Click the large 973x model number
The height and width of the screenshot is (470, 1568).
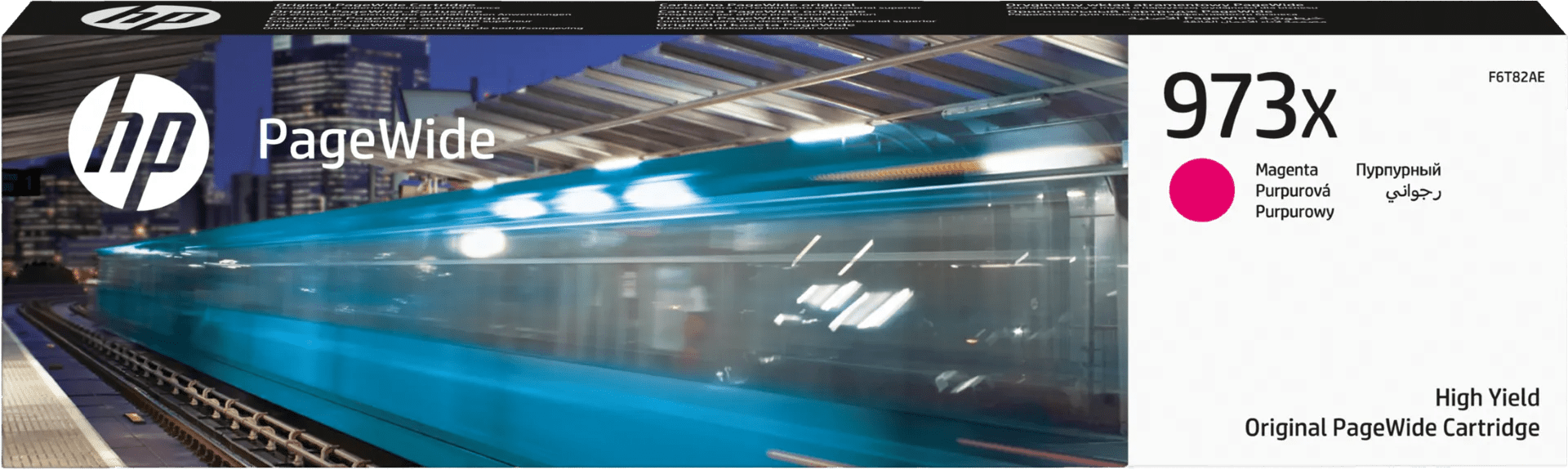tap(1249, 107)
